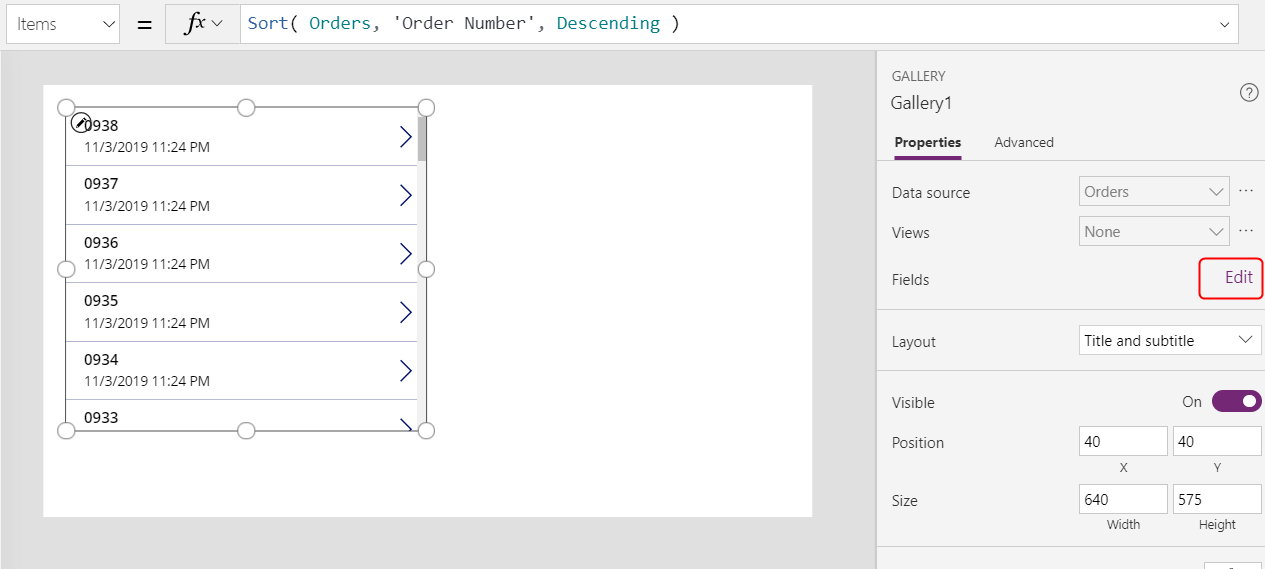Open order 0938 arrow

click(x=406, y=137)
